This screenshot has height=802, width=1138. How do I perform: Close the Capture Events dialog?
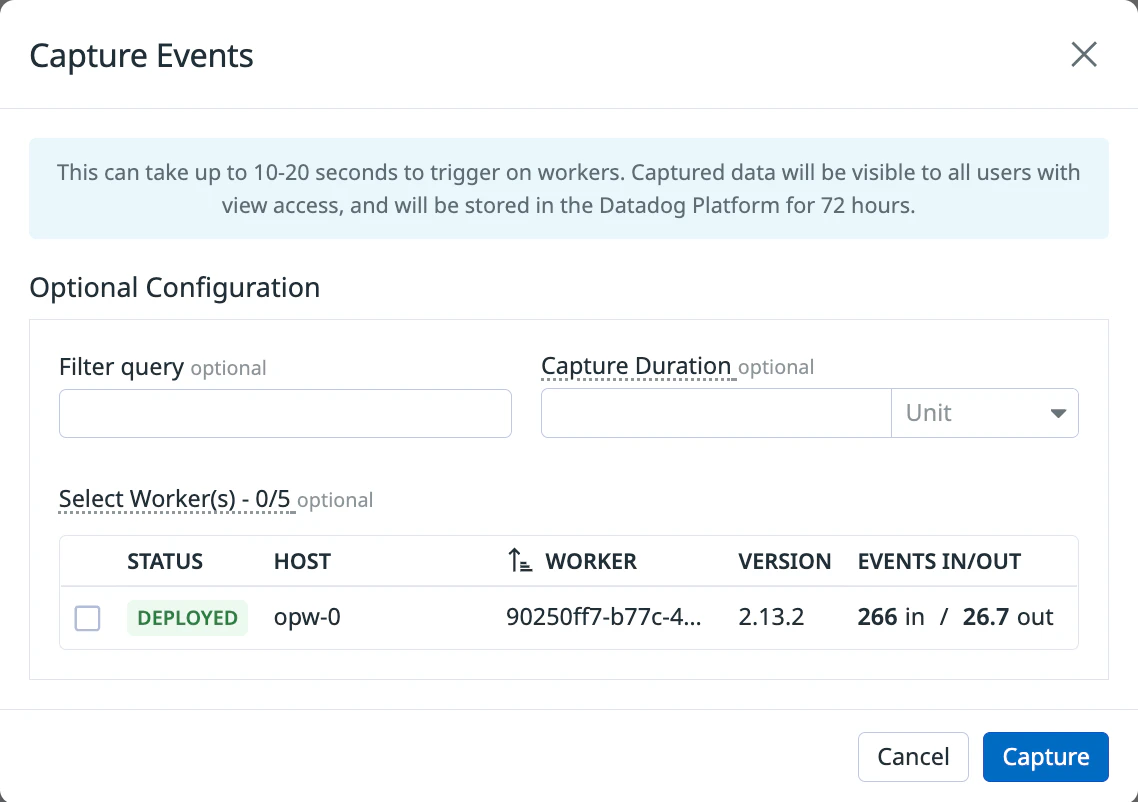click(x=1084, y=55)
